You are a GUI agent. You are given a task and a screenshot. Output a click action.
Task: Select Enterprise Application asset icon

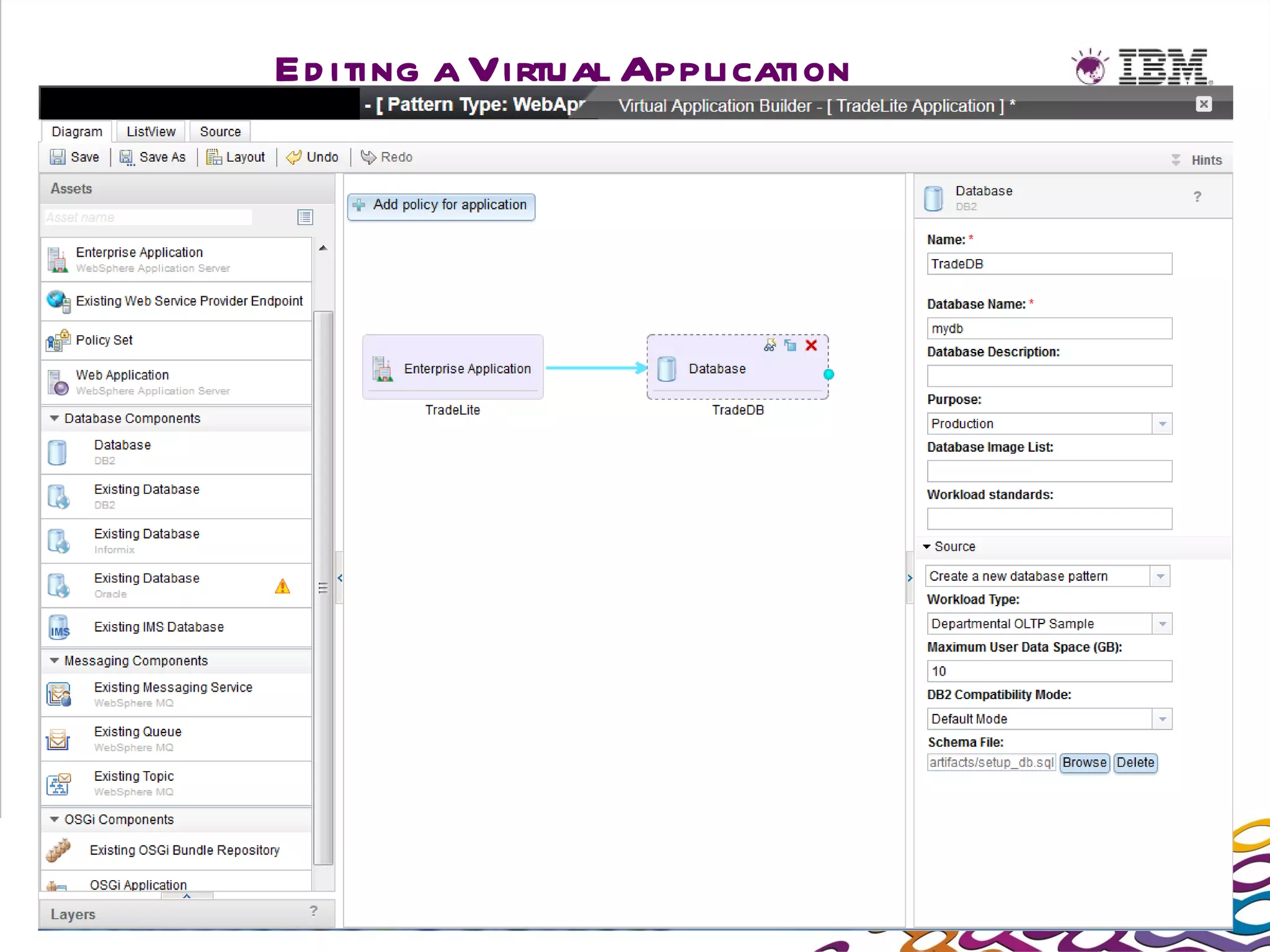click(58, 260)
